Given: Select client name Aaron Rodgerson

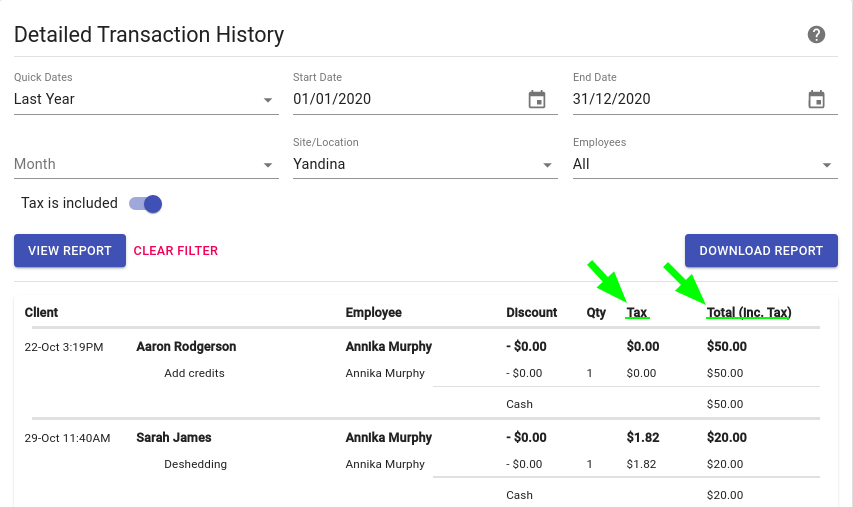Looking at the screenshot, I should click(x=186, y=347).
